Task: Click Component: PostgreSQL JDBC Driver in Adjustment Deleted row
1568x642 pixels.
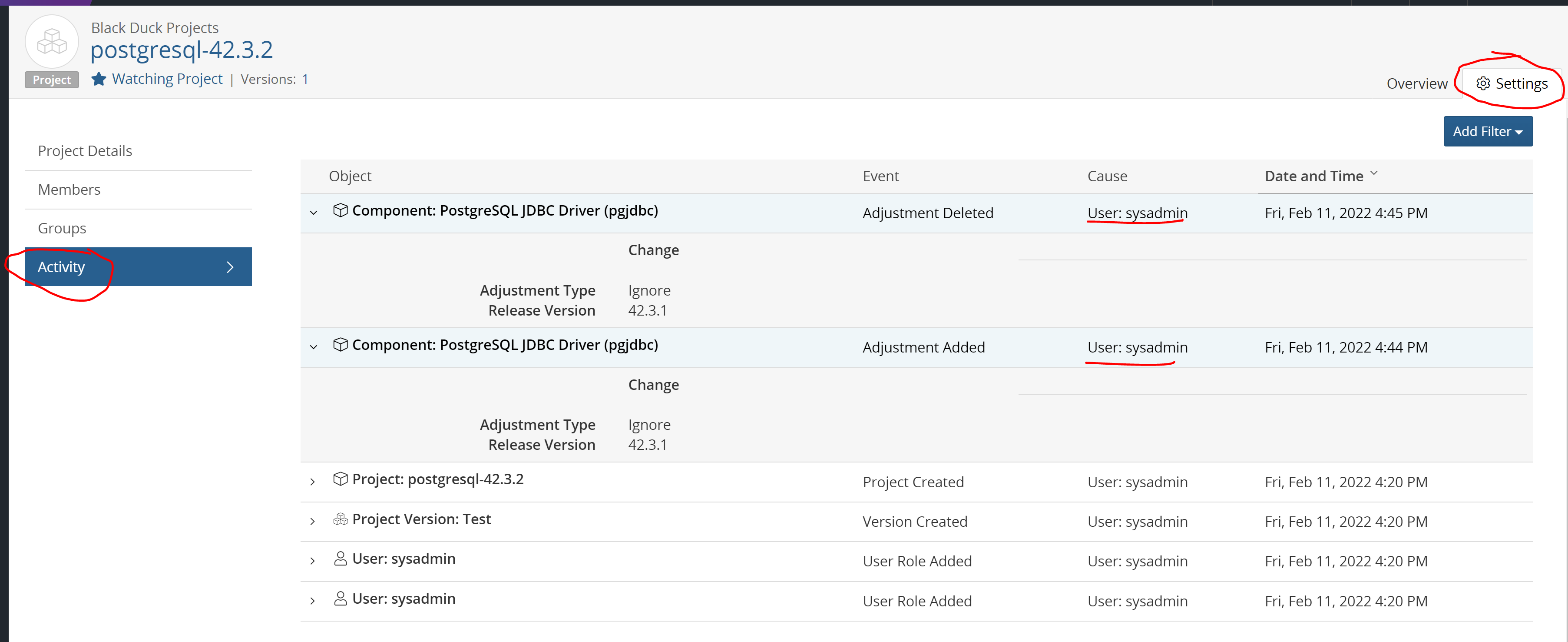Action: click(505, 211)
